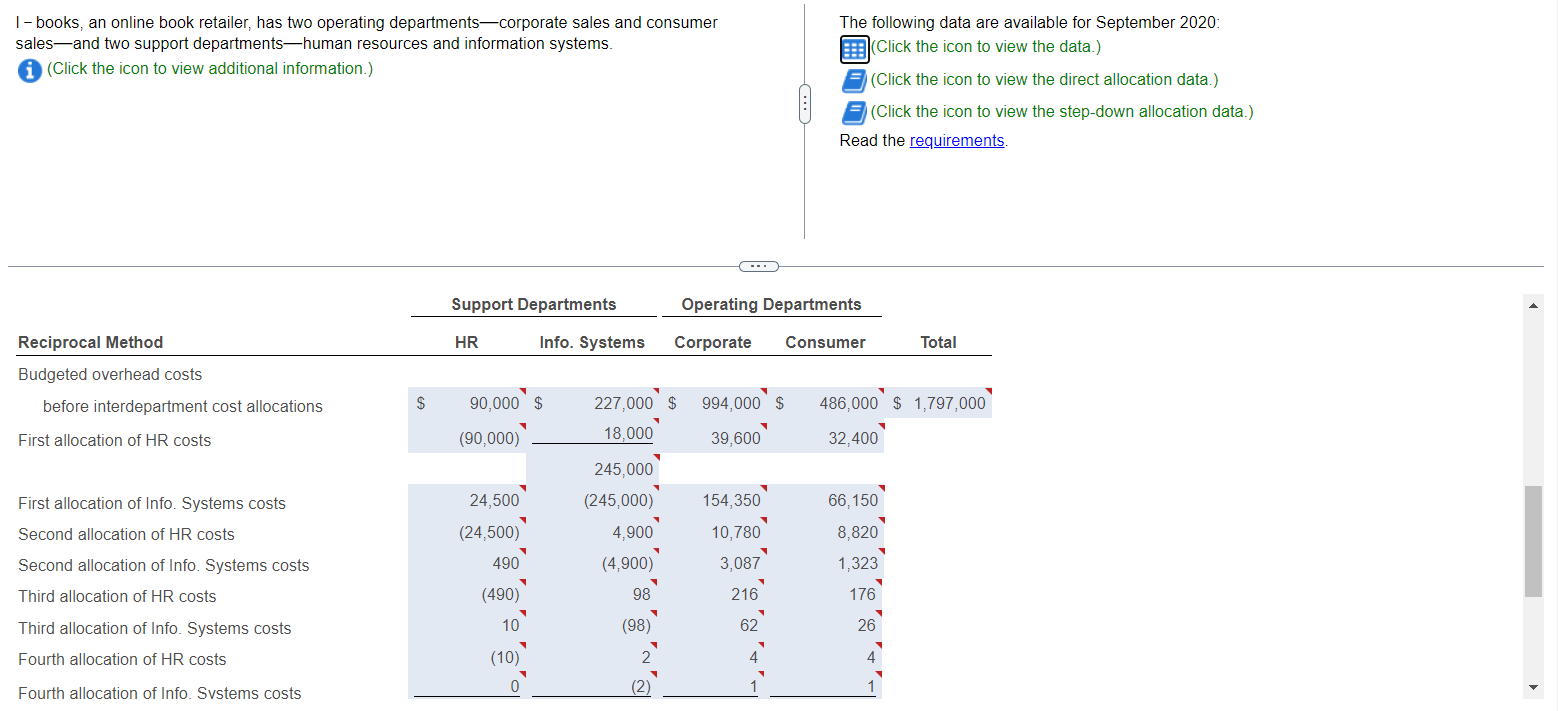The width and height of the screenshot is (1558, 711).
Task: Click the 490 HR cell
Action: tap(467, 563)
